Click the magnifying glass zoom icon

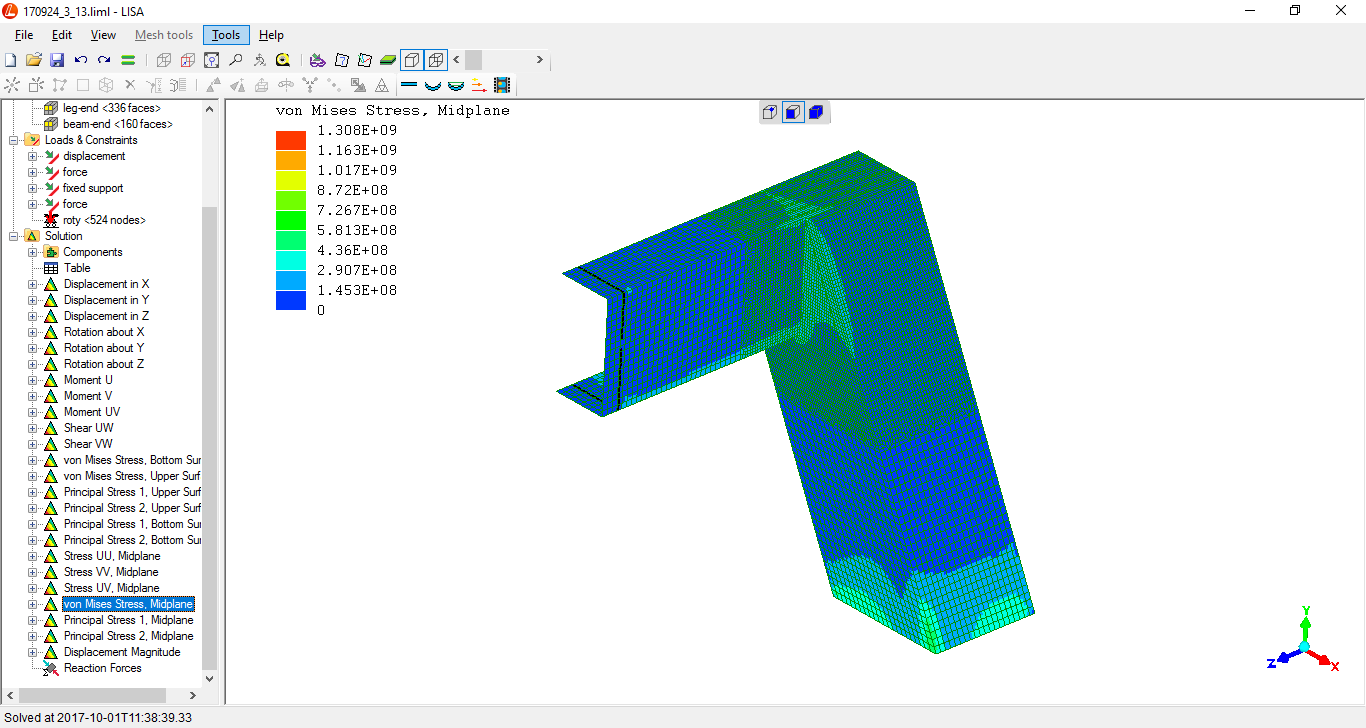[x=236, y=60]
